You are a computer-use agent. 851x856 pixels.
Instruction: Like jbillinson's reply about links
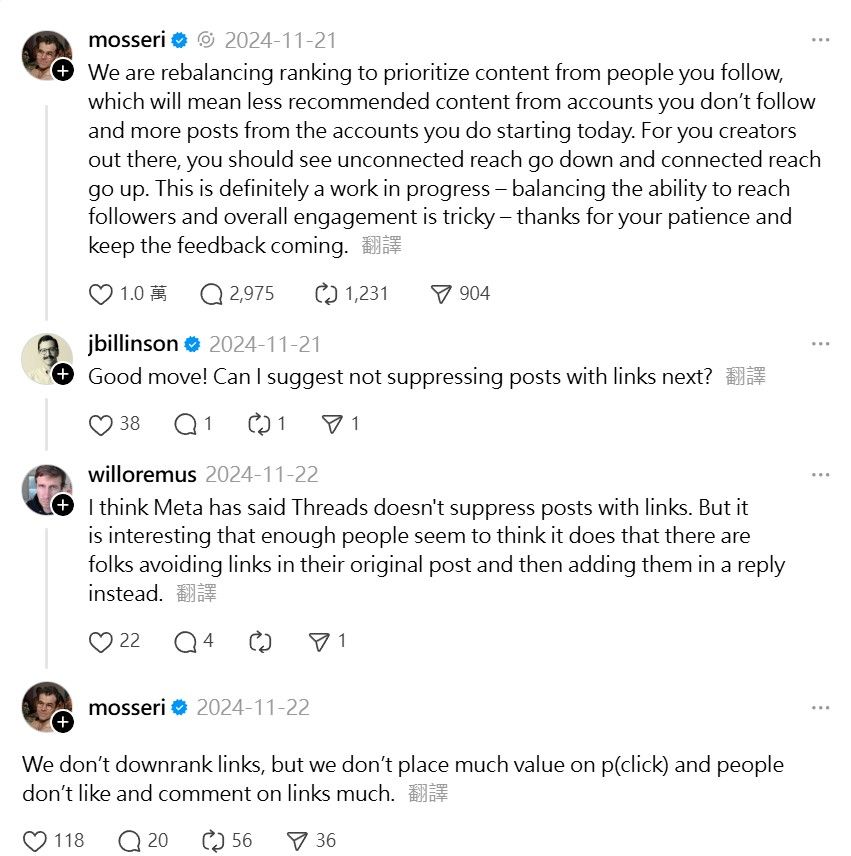(101, 425)
